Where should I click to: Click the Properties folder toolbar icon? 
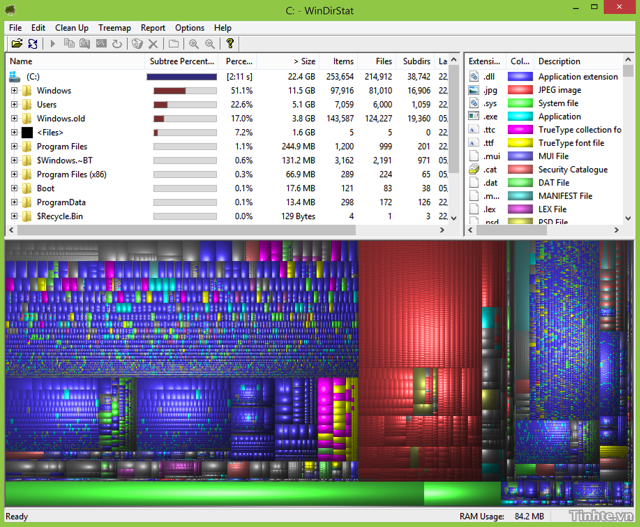click(x=174, y=43)
